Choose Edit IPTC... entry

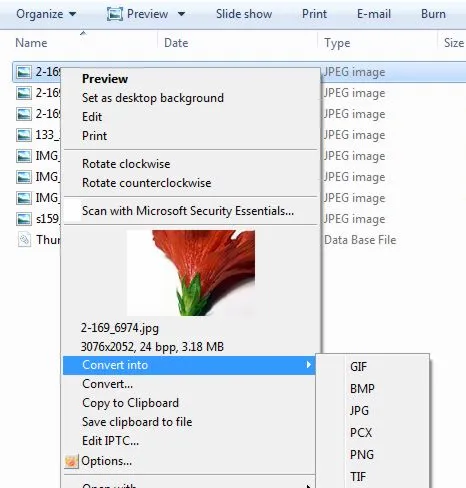pos(110,441)
